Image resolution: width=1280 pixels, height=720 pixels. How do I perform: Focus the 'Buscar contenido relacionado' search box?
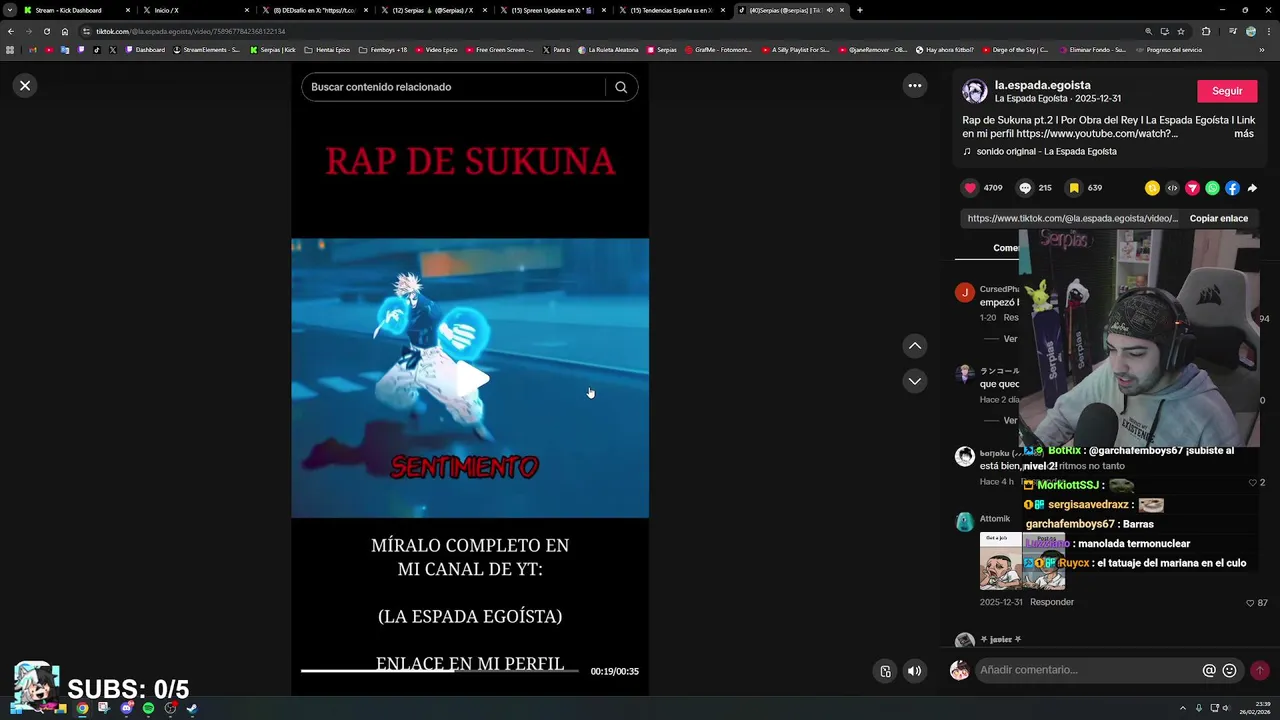point(455,87)
